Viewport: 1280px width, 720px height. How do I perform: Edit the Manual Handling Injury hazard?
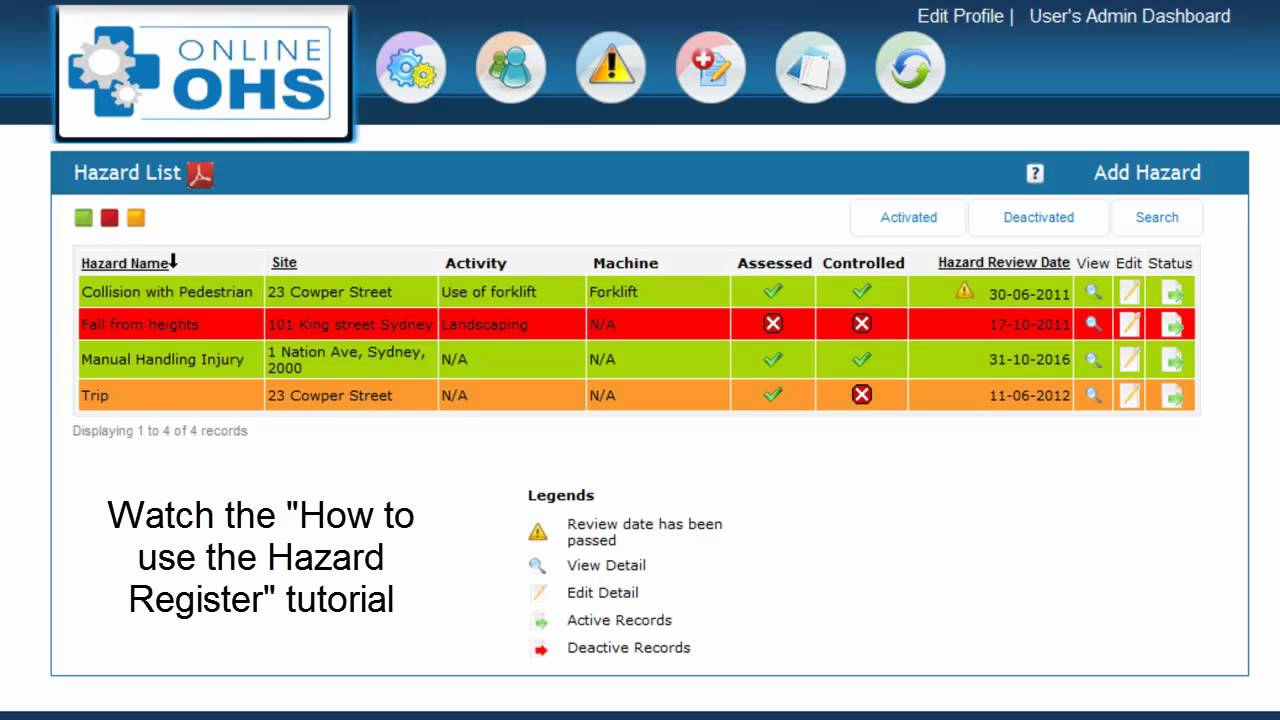coord(1129,359)
